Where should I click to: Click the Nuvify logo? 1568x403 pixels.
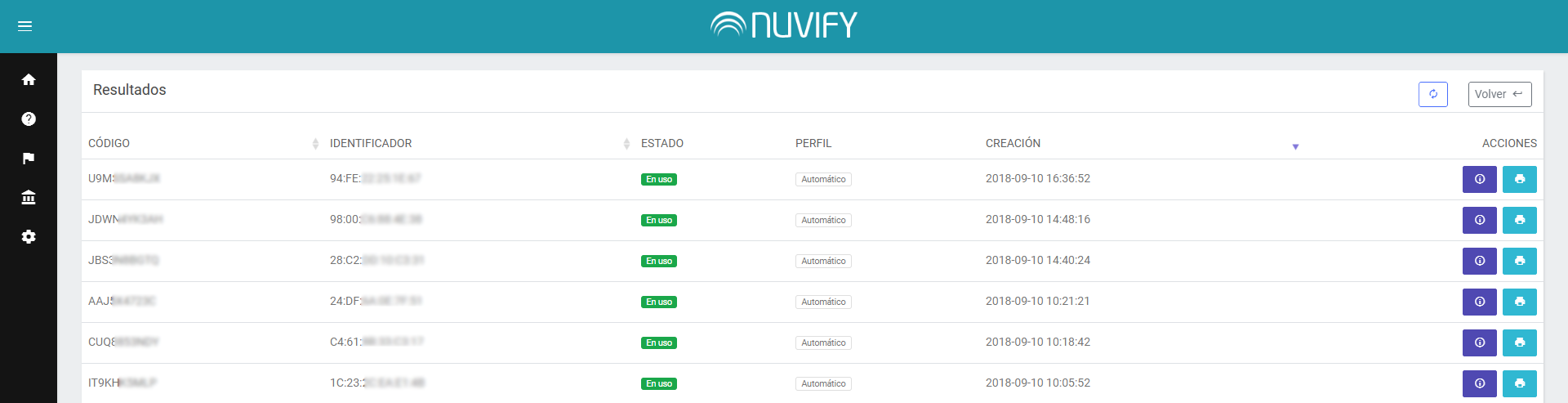pos(784,25)
